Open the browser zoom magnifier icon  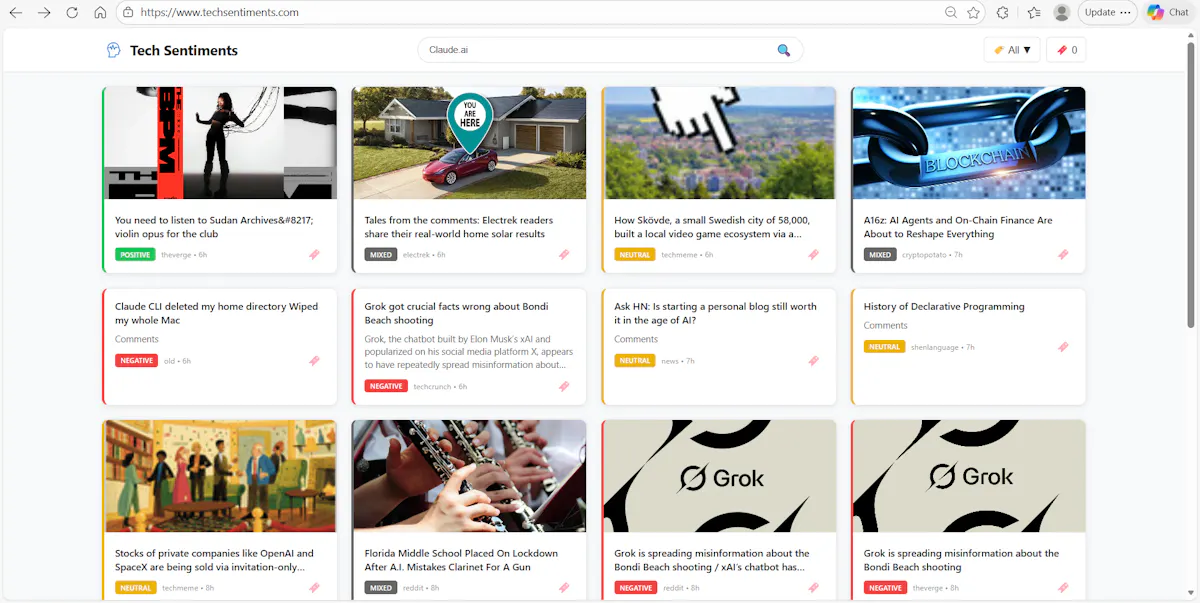pos(951,12)
